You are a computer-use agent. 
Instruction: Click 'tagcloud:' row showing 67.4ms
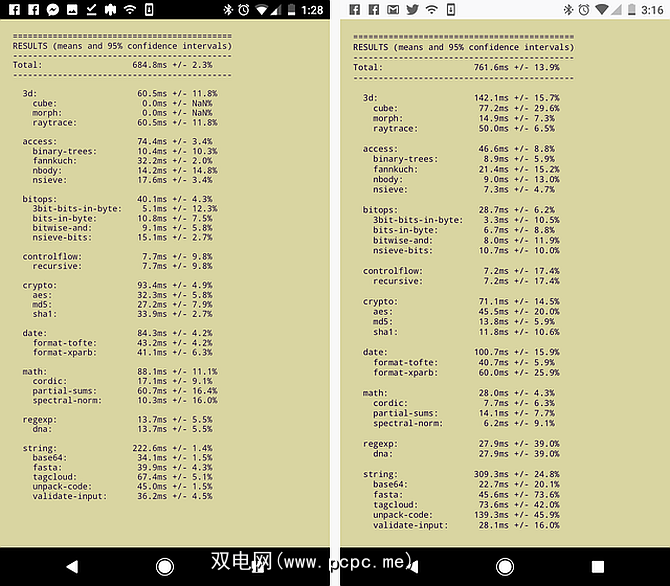click(123, 477)
